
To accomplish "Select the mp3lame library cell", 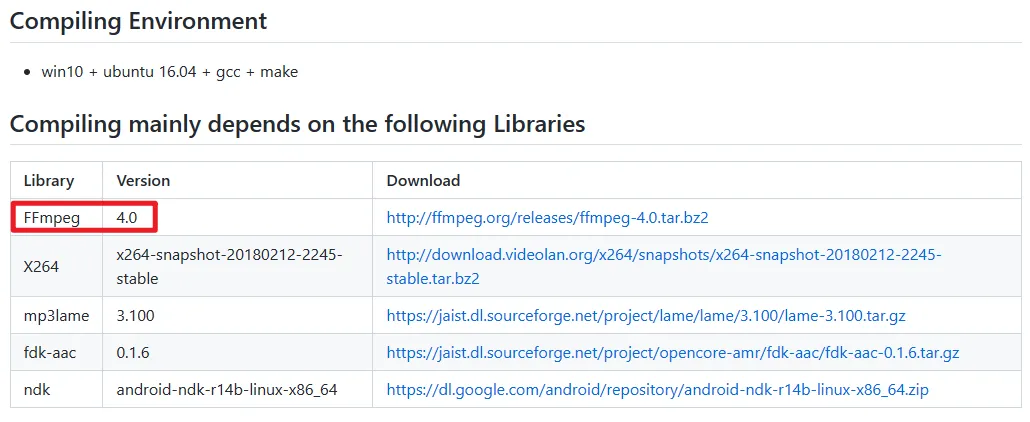I will click(56, 315).
